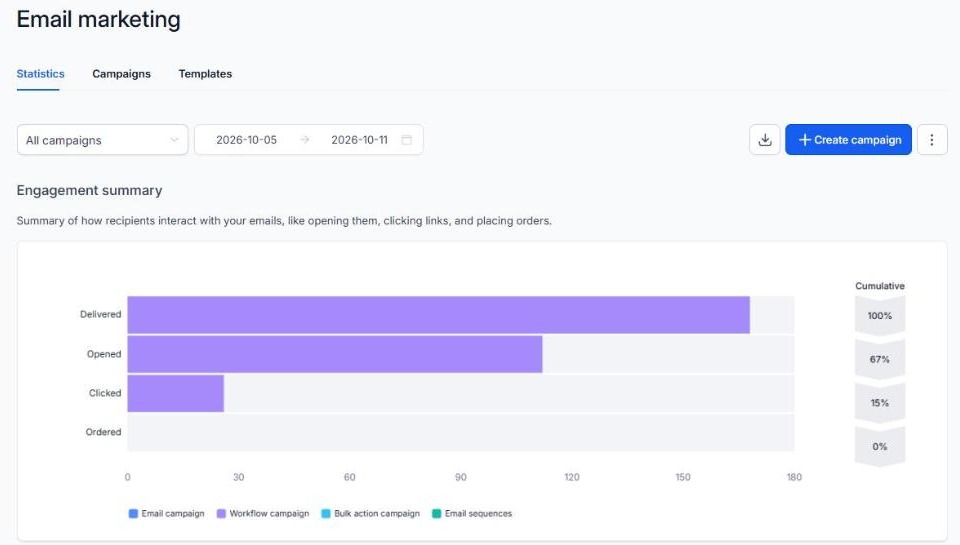Toggle Email campaign legend swatch
This screenshot has width=960, height=545.
click(133, 513)
